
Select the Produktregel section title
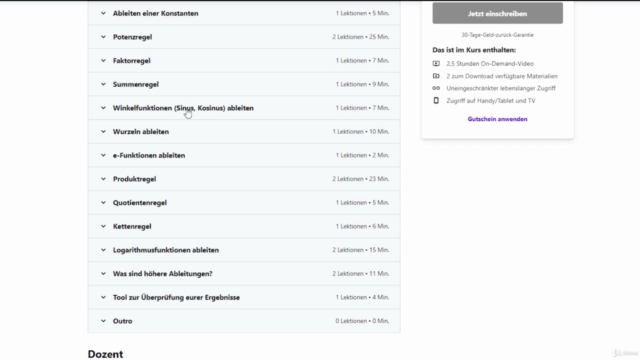[134, 179]
